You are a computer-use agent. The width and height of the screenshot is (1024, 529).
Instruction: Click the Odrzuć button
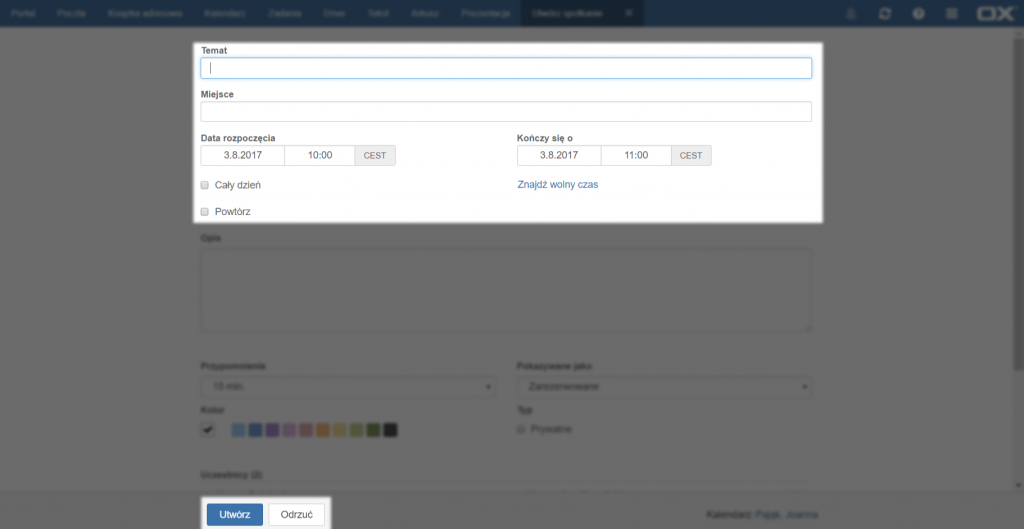[296, 514]
